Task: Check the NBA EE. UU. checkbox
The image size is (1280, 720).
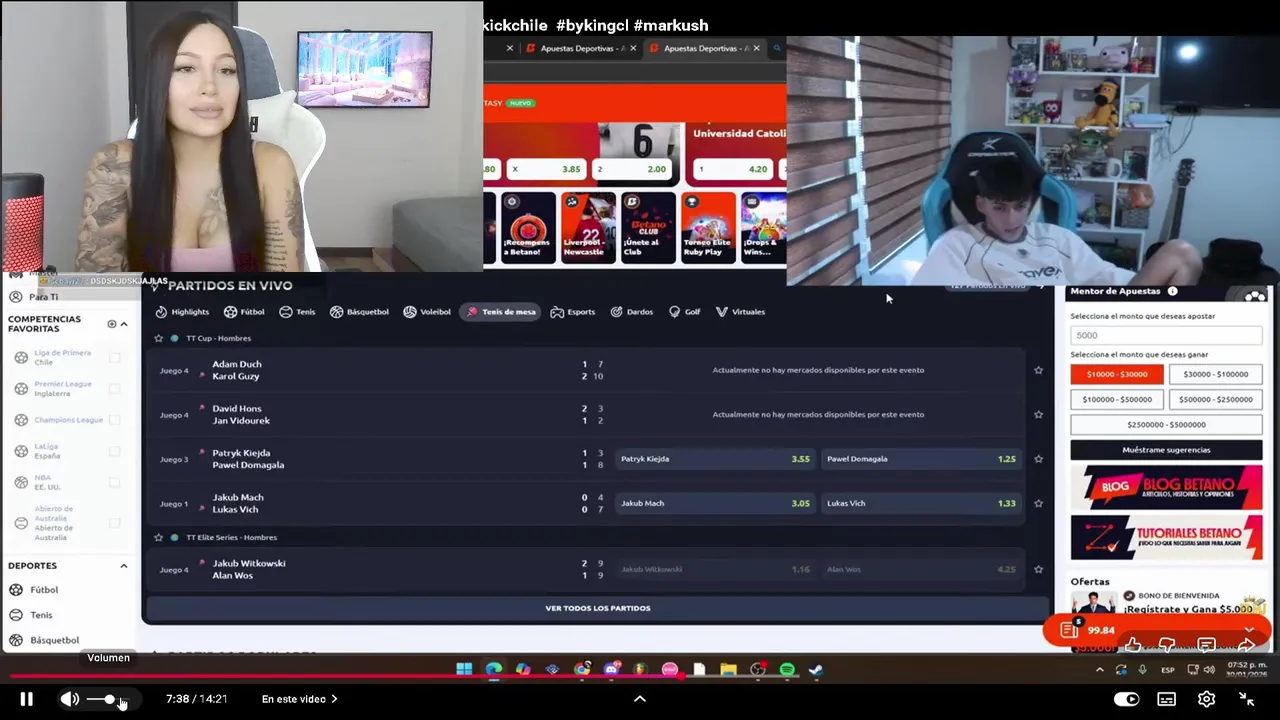Action: (114, 482)
